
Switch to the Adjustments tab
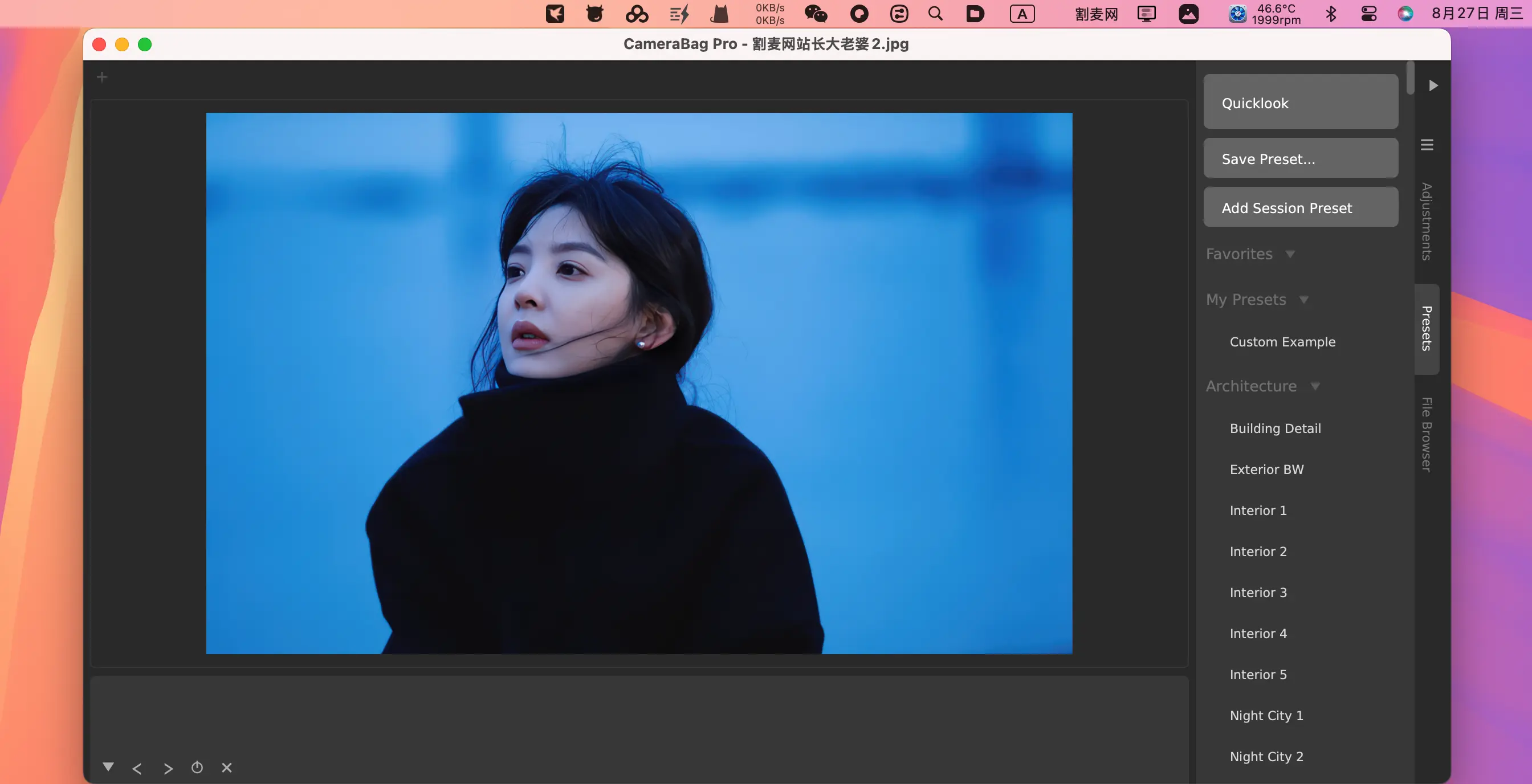click(1426, 221)
